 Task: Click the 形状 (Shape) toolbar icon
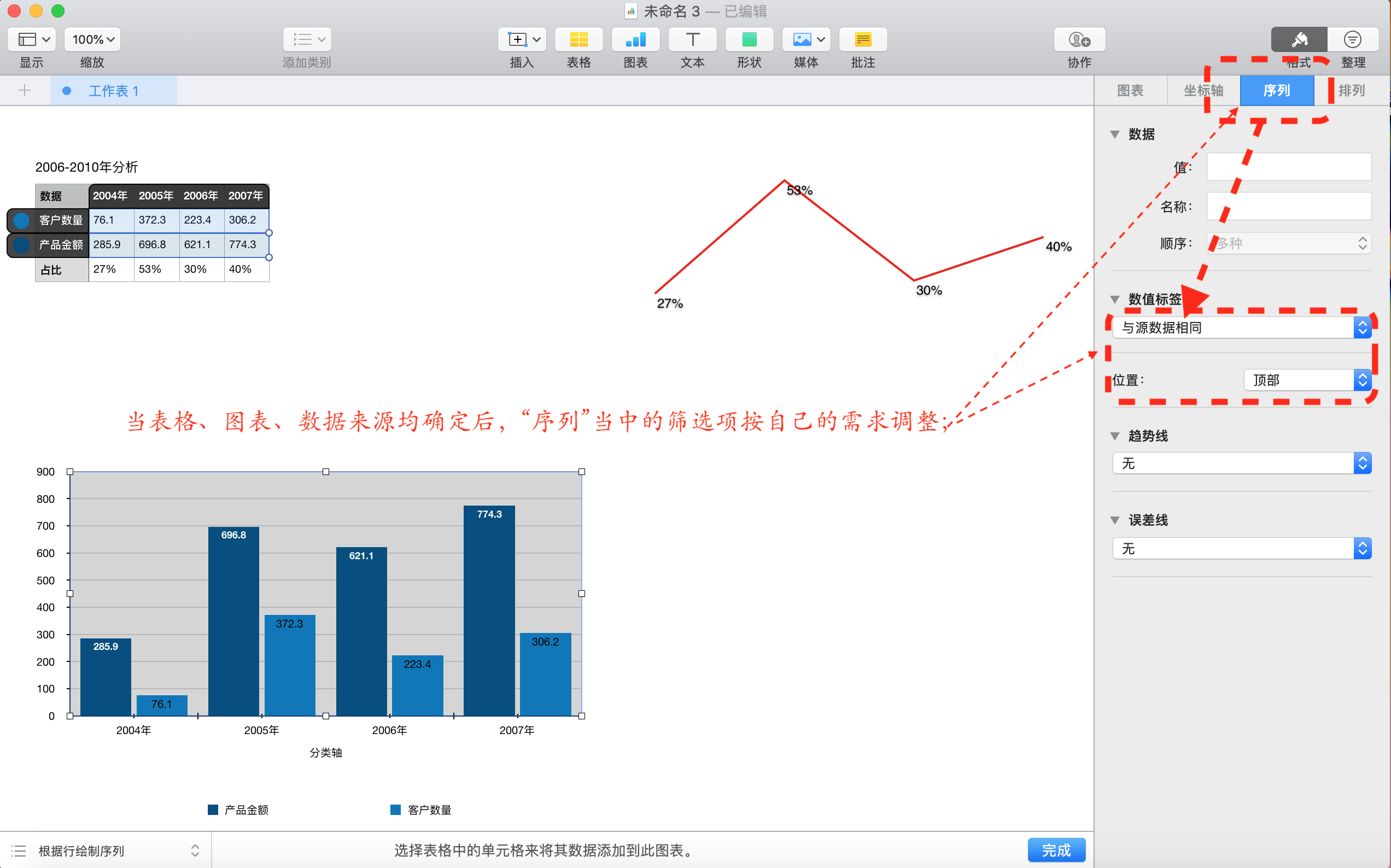[x=749, y=39]
